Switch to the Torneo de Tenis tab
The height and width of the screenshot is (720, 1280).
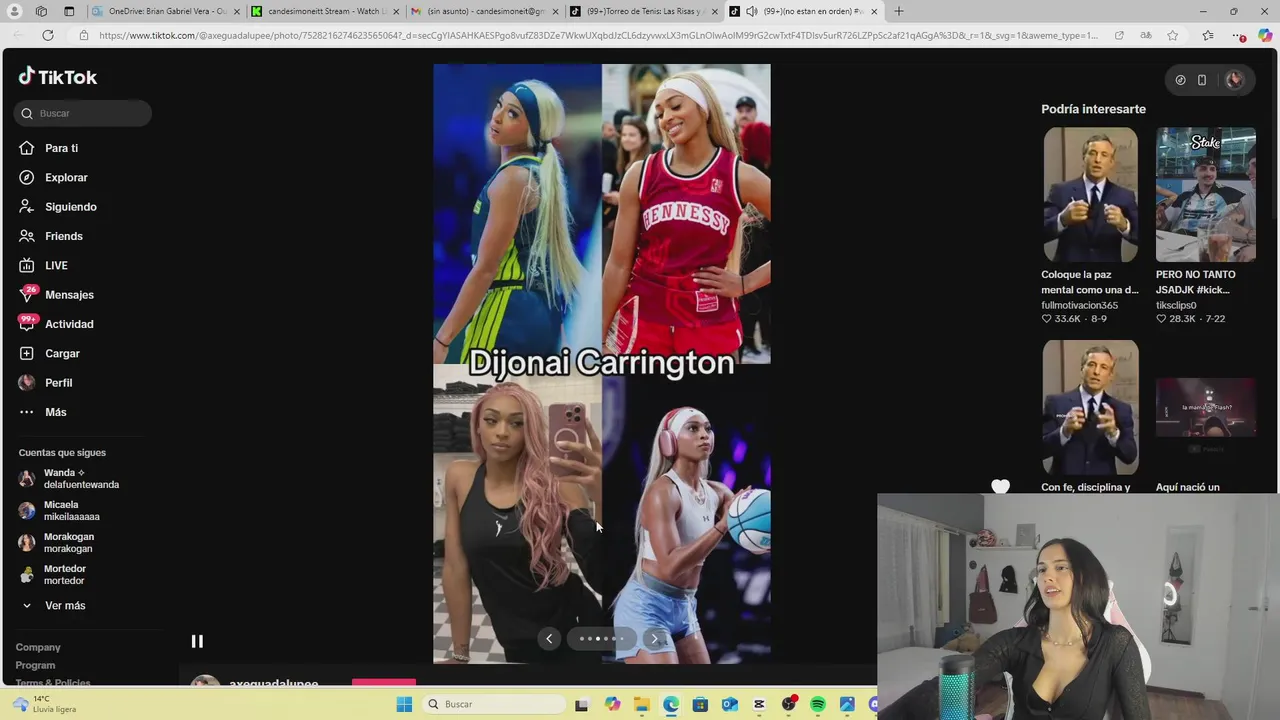click(644, 11)
